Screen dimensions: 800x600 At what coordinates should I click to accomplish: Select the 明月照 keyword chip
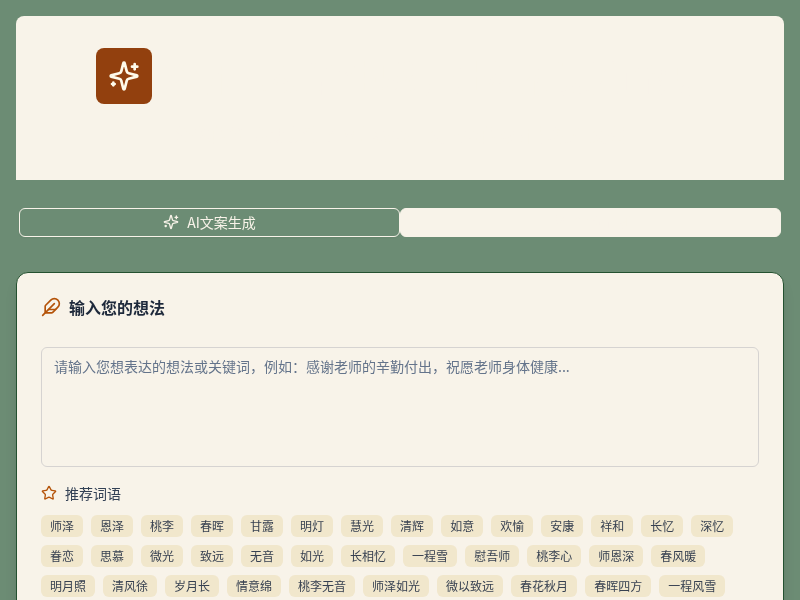tap(68, 586)
